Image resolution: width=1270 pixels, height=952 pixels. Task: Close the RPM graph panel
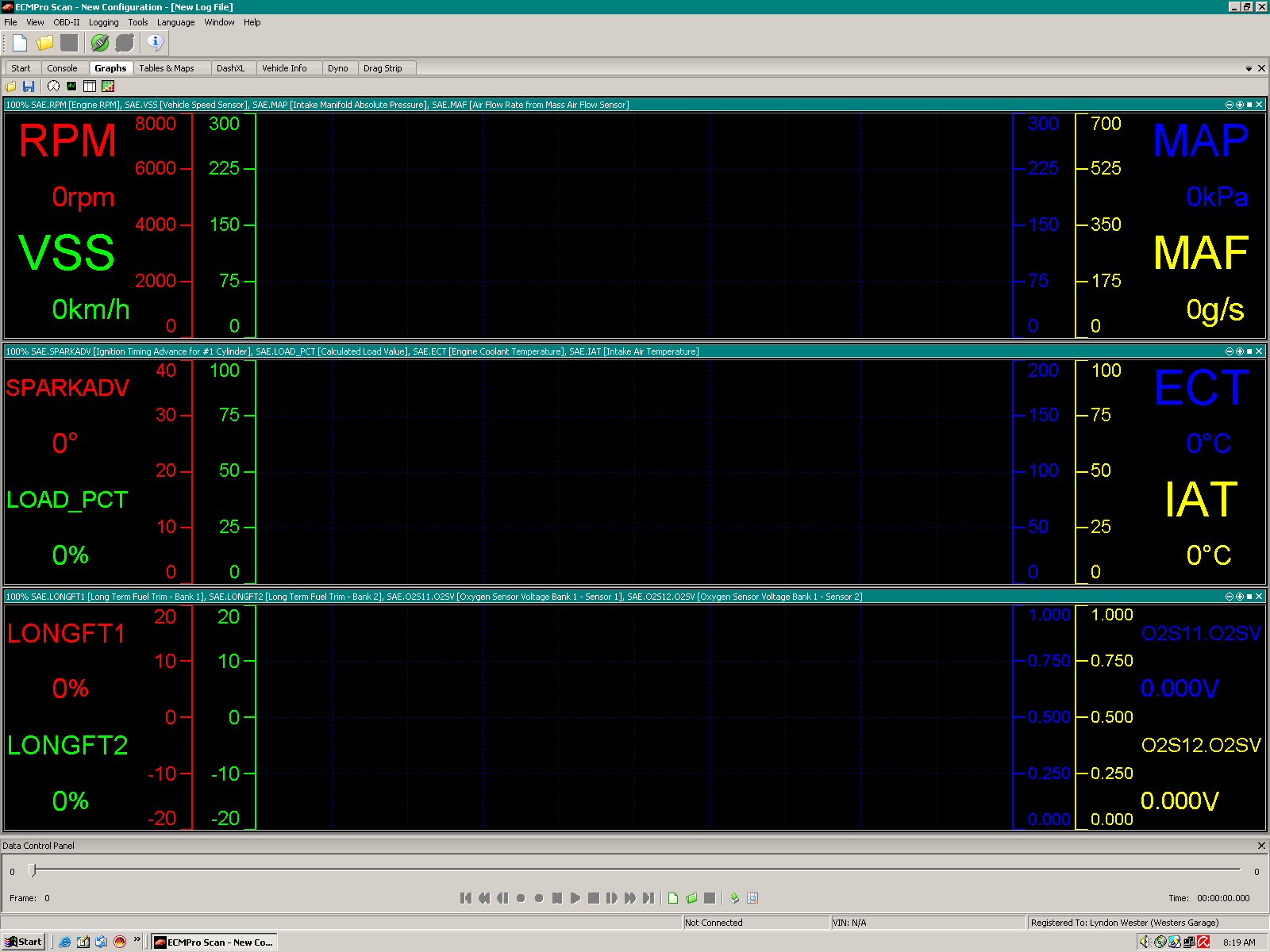tap(1259, 105)
